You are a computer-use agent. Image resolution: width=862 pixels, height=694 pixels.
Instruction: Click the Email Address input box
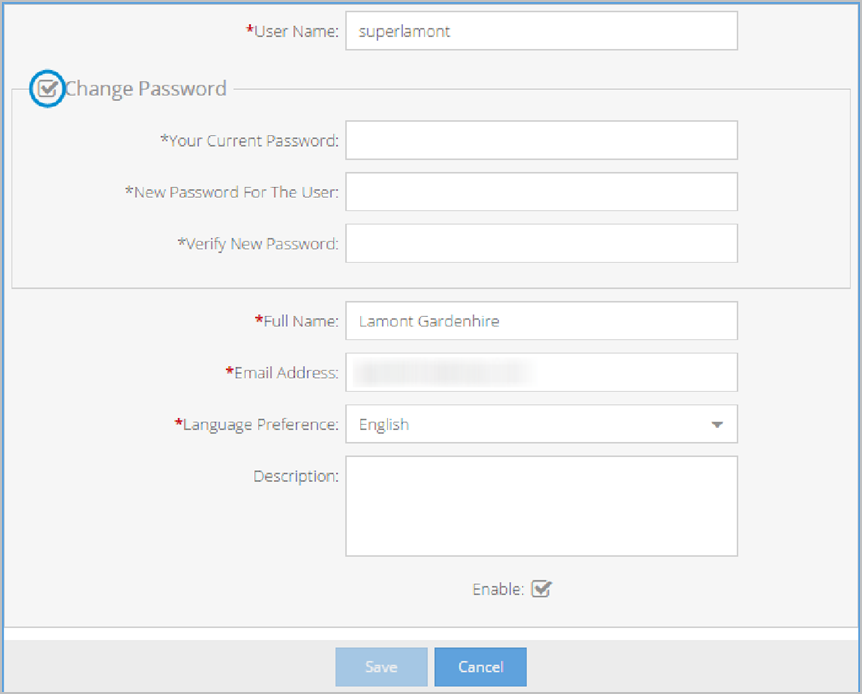point(540,372)
